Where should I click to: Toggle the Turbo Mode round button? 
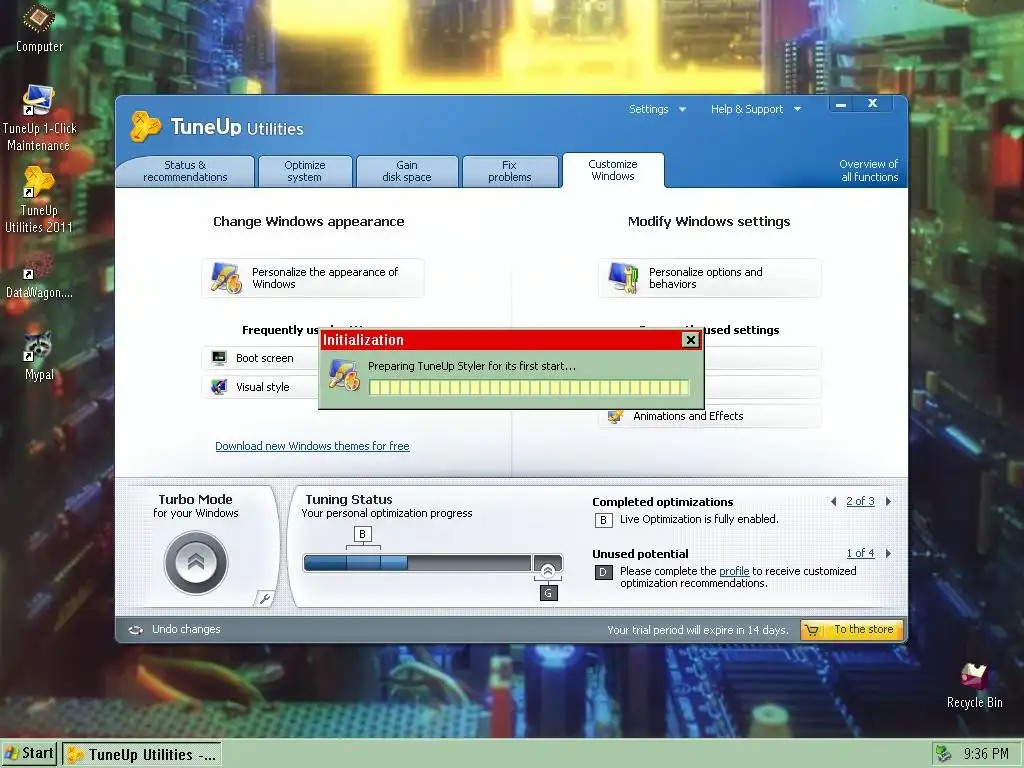point(196,563)
